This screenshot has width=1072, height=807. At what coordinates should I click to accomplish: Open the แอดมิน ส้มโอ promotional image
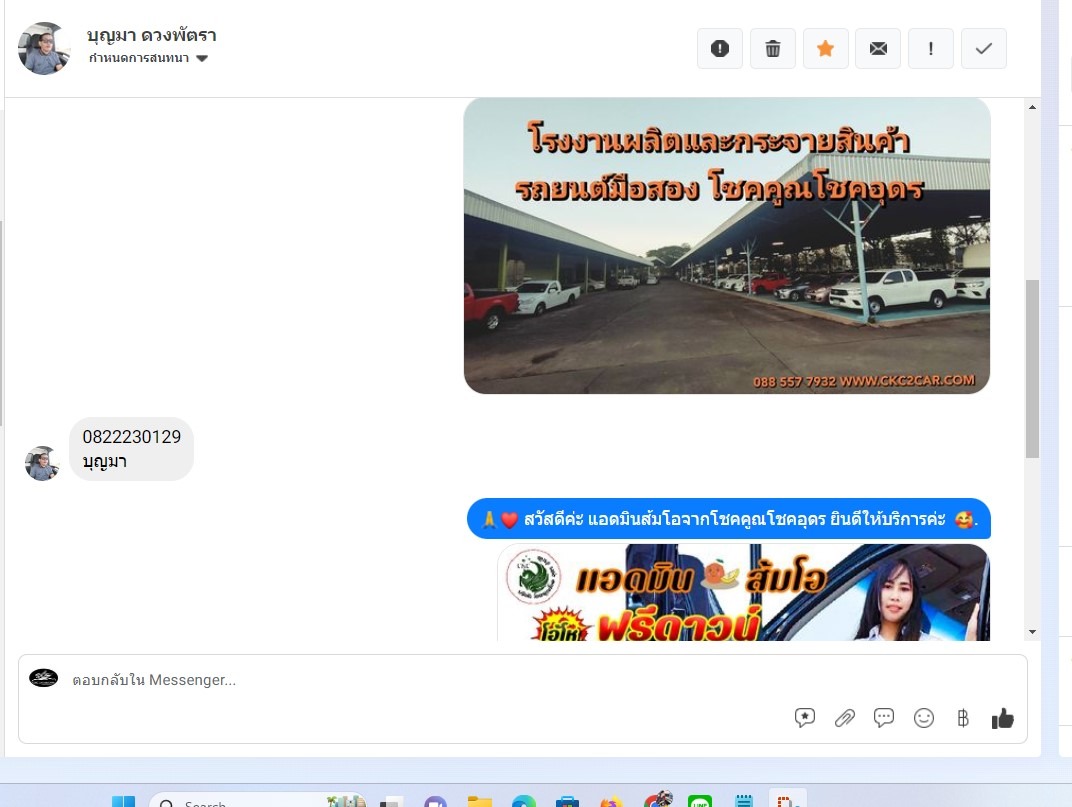pos(743,592)
